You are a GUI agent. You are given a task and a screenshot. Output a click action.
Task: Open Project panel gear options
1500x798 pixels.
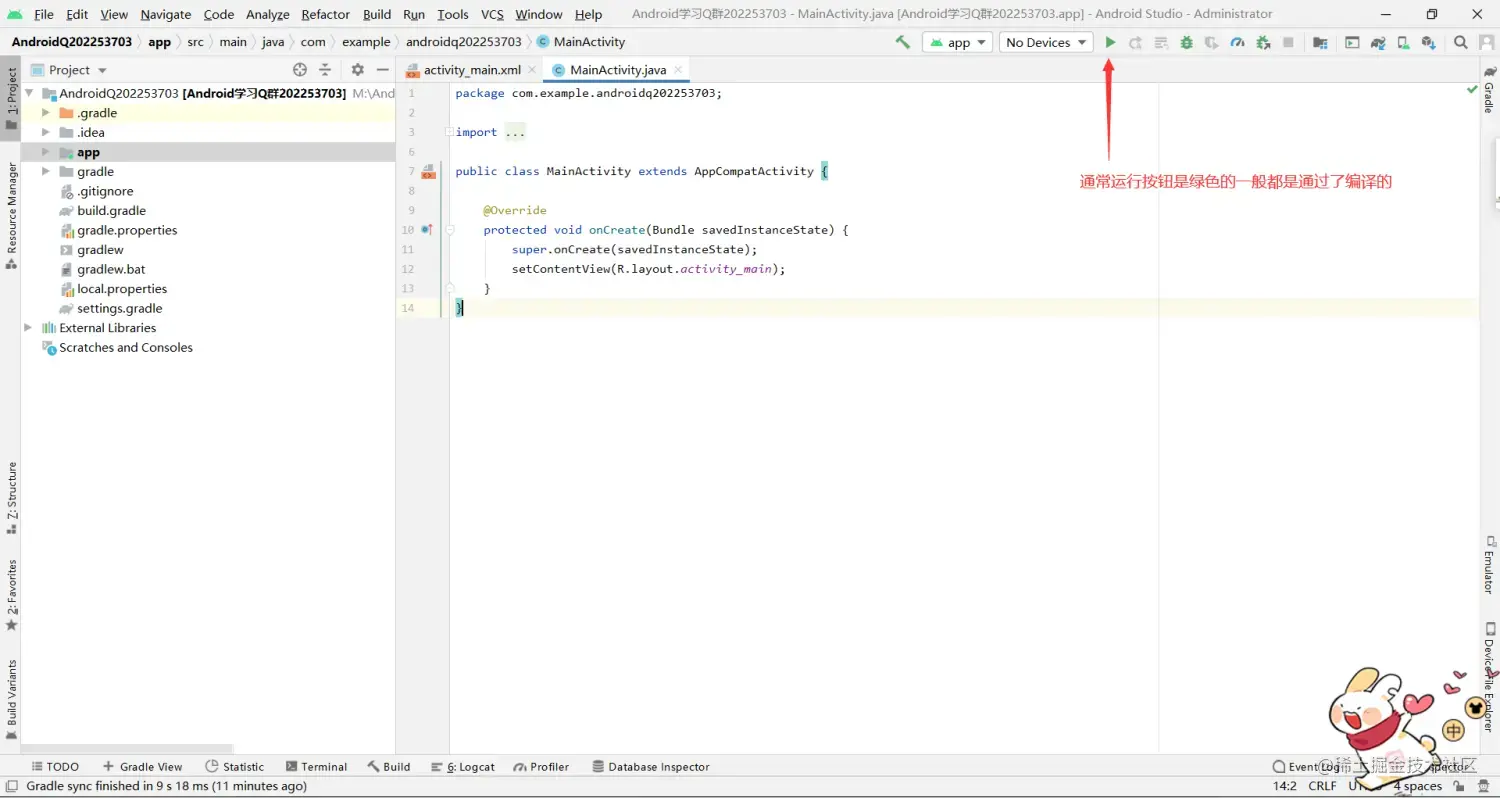tap(357, 70)
